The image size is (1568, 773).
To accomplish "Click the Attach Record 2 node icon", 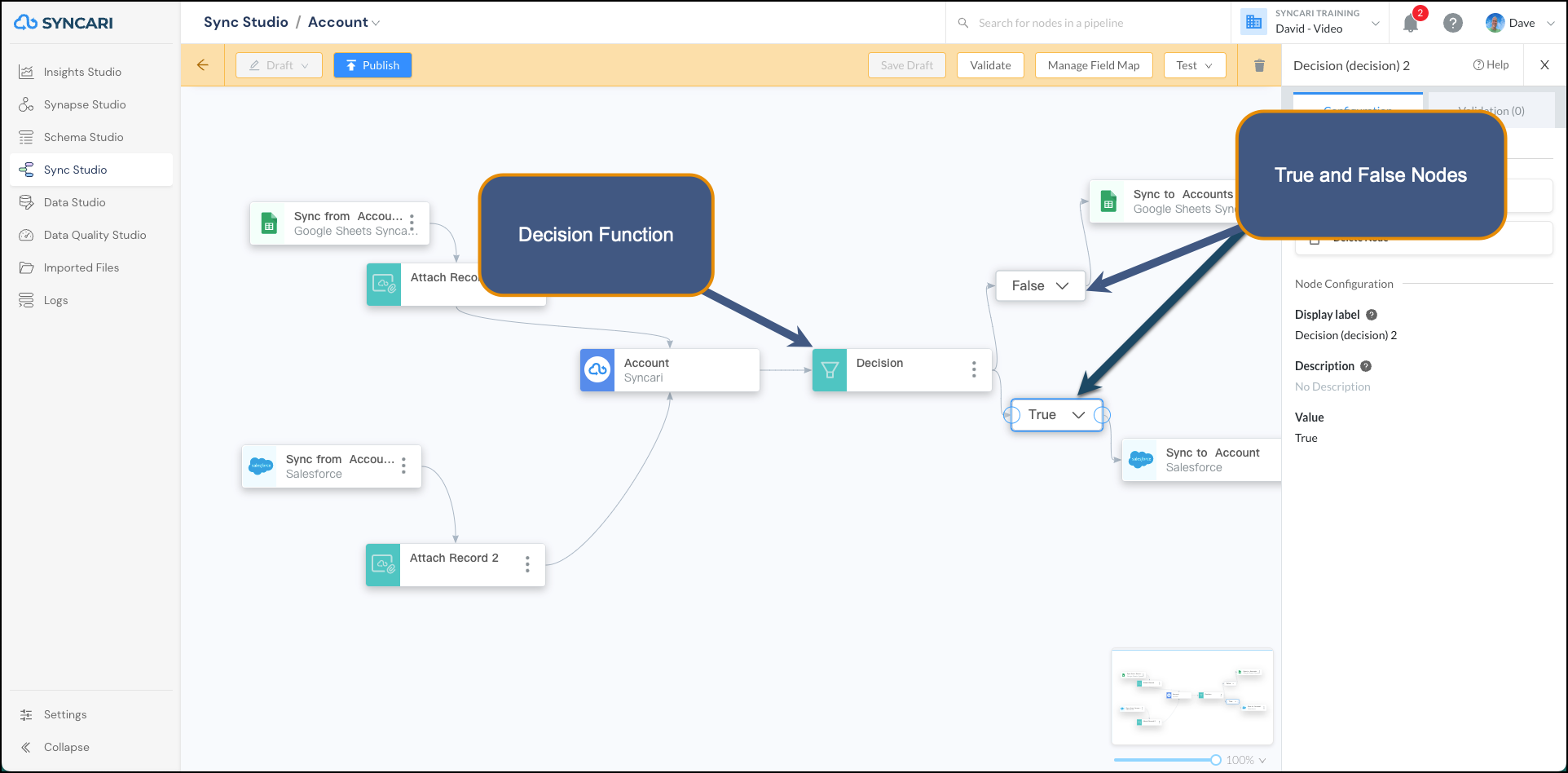I will [x=383, y=565].
